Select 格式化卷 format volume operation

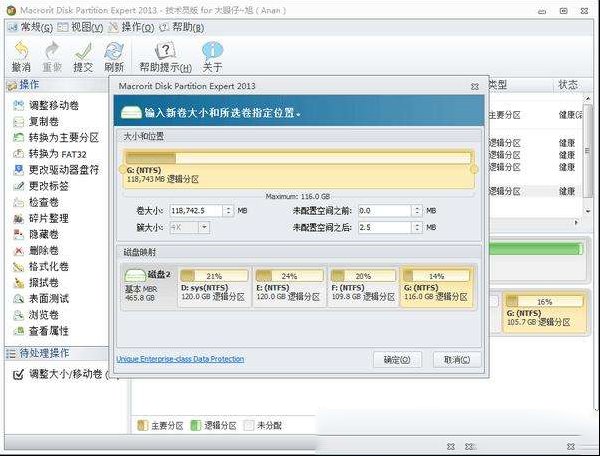pyautogui.click(x=40, y=266)
